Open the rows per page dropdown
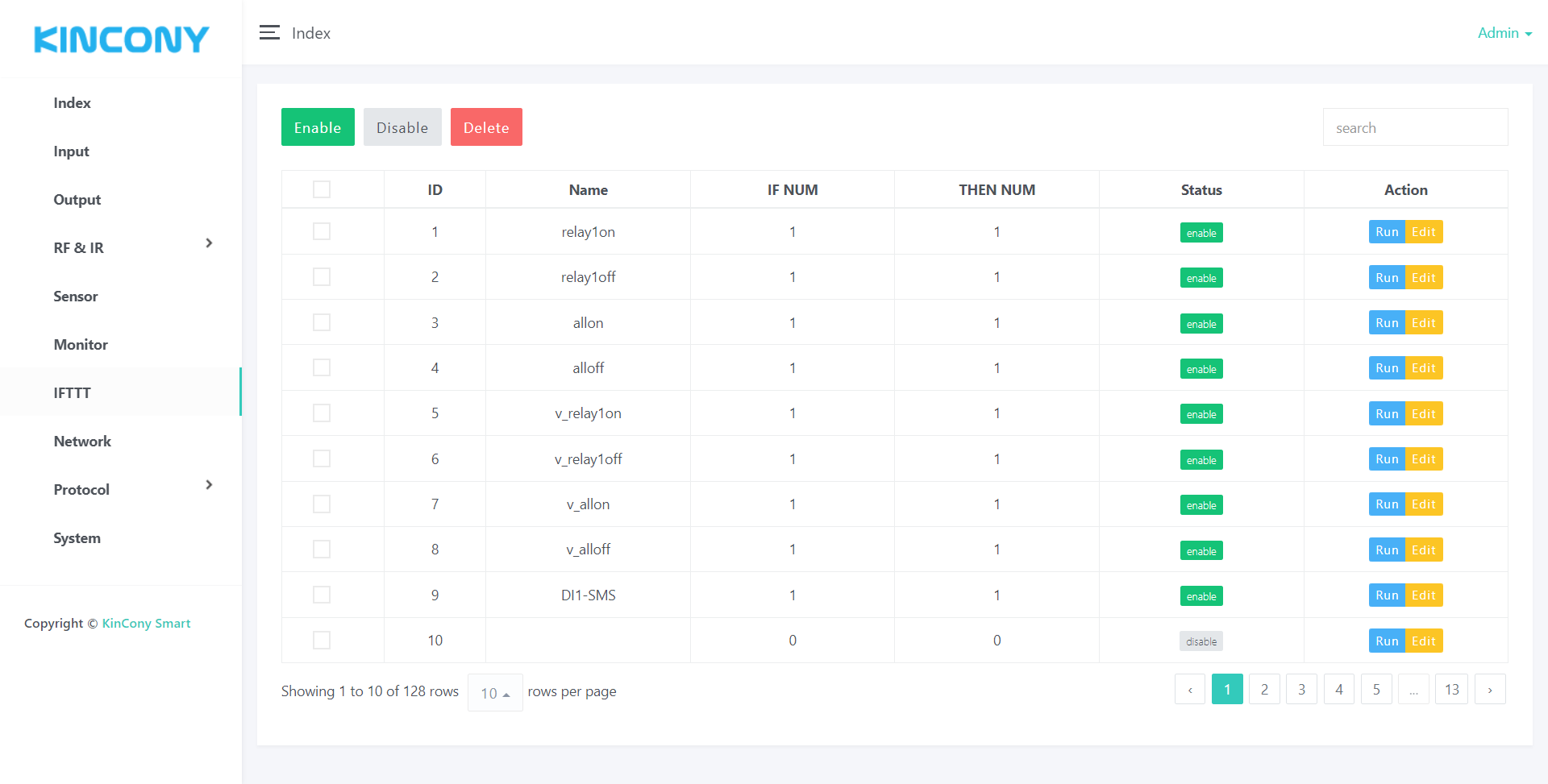 495,693
